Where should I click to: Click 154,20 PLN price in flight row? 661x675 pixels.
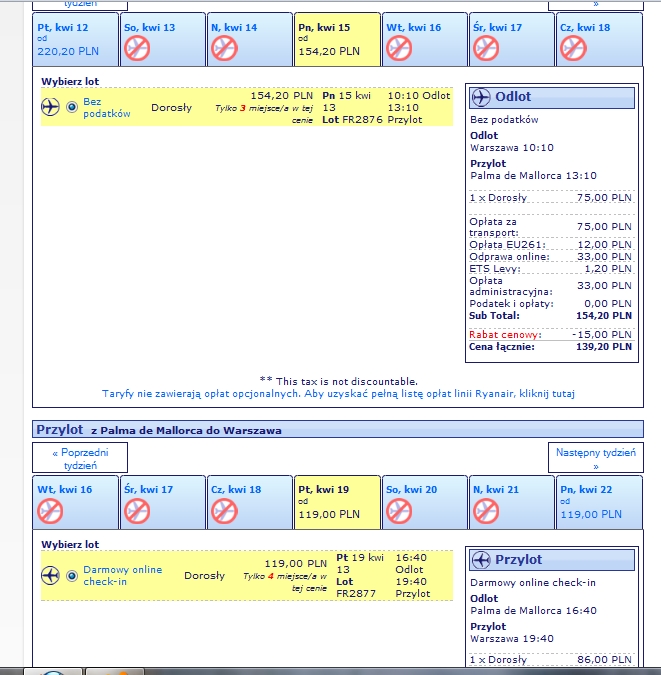(x=282, y=96)
